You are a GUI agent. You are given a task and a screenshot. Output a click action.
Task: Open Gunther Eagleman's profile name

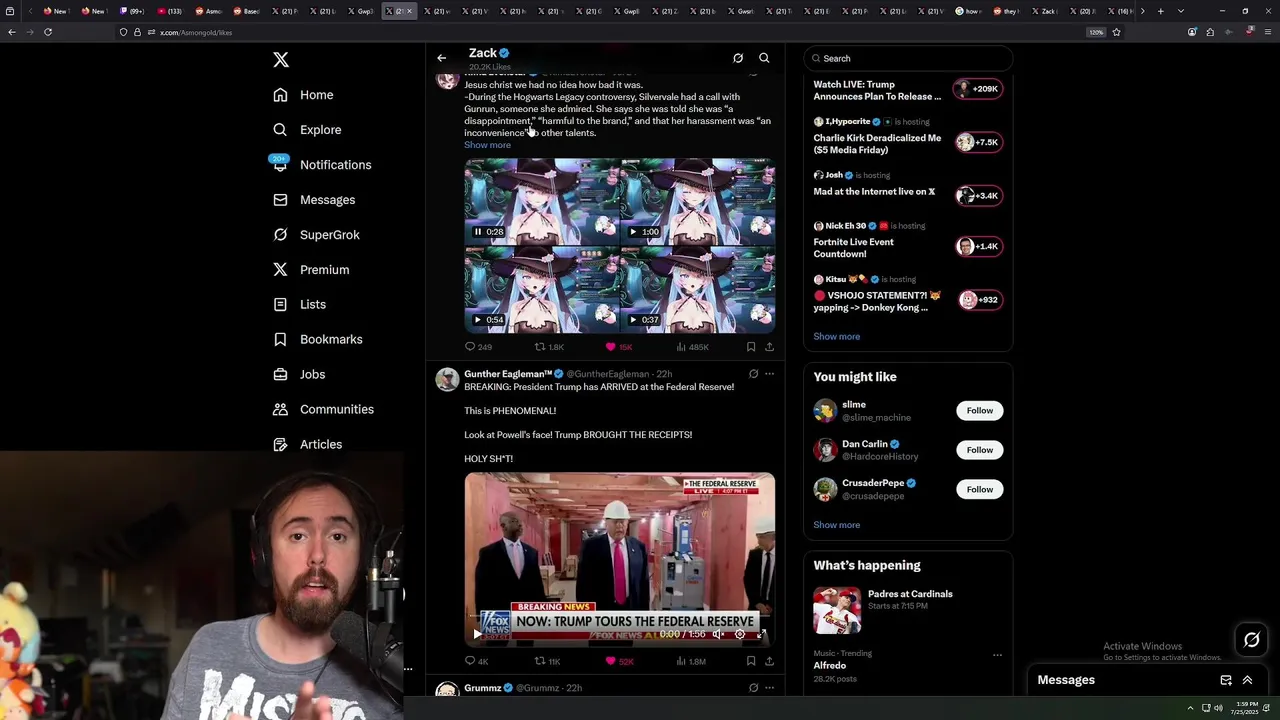[x=508, y=374]
